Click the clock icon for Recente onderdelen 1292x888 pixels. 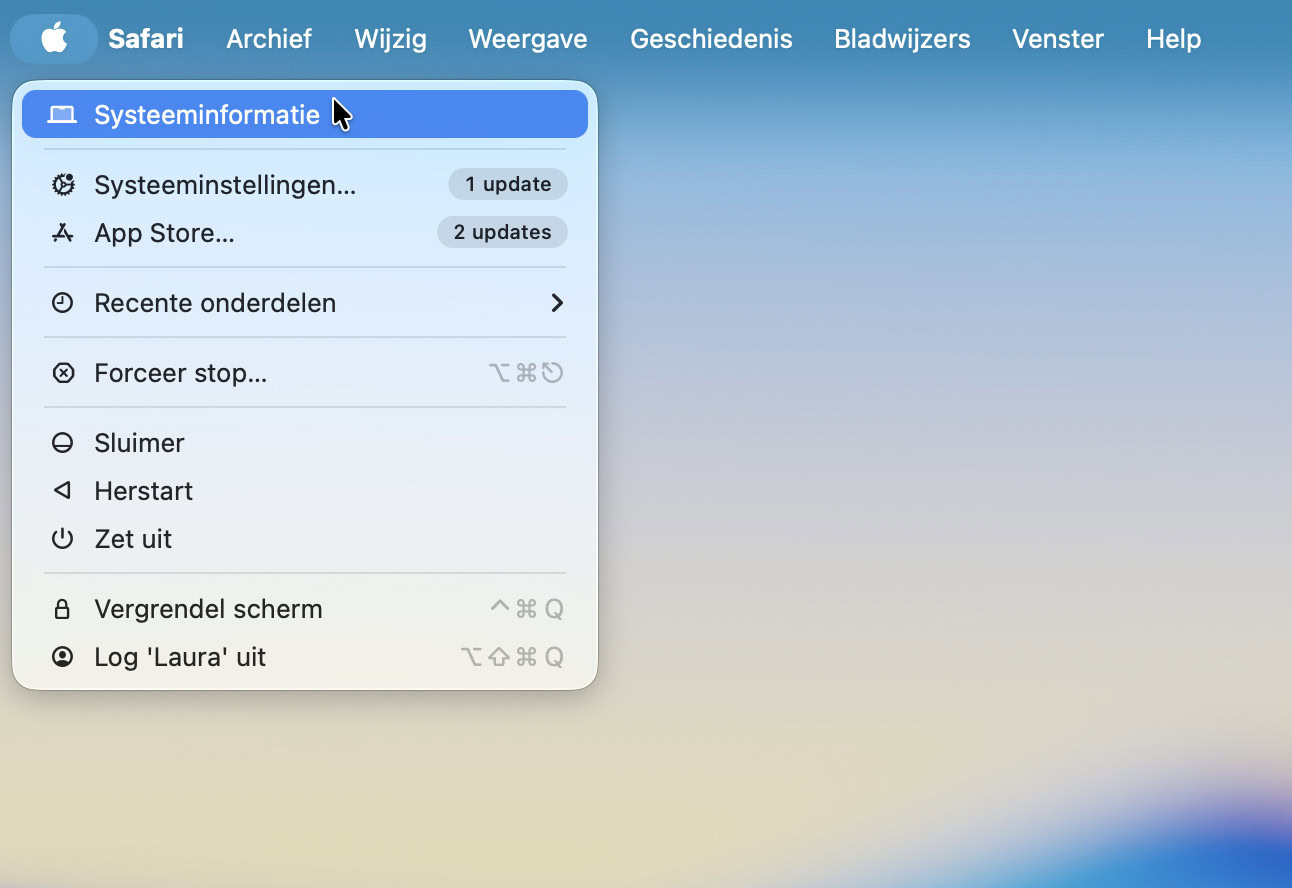(x=63, y=303)
